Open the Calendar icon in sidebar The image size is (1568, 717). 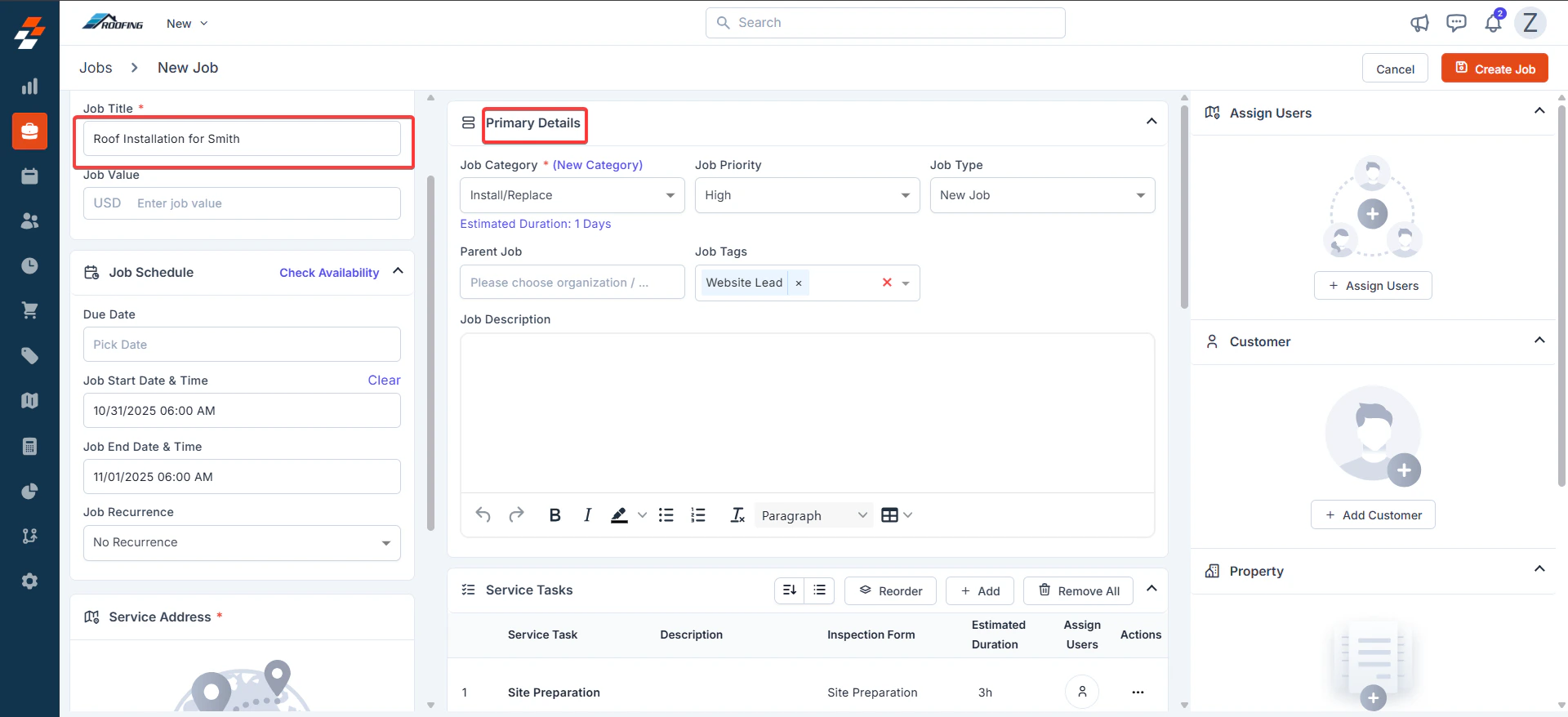29,176
